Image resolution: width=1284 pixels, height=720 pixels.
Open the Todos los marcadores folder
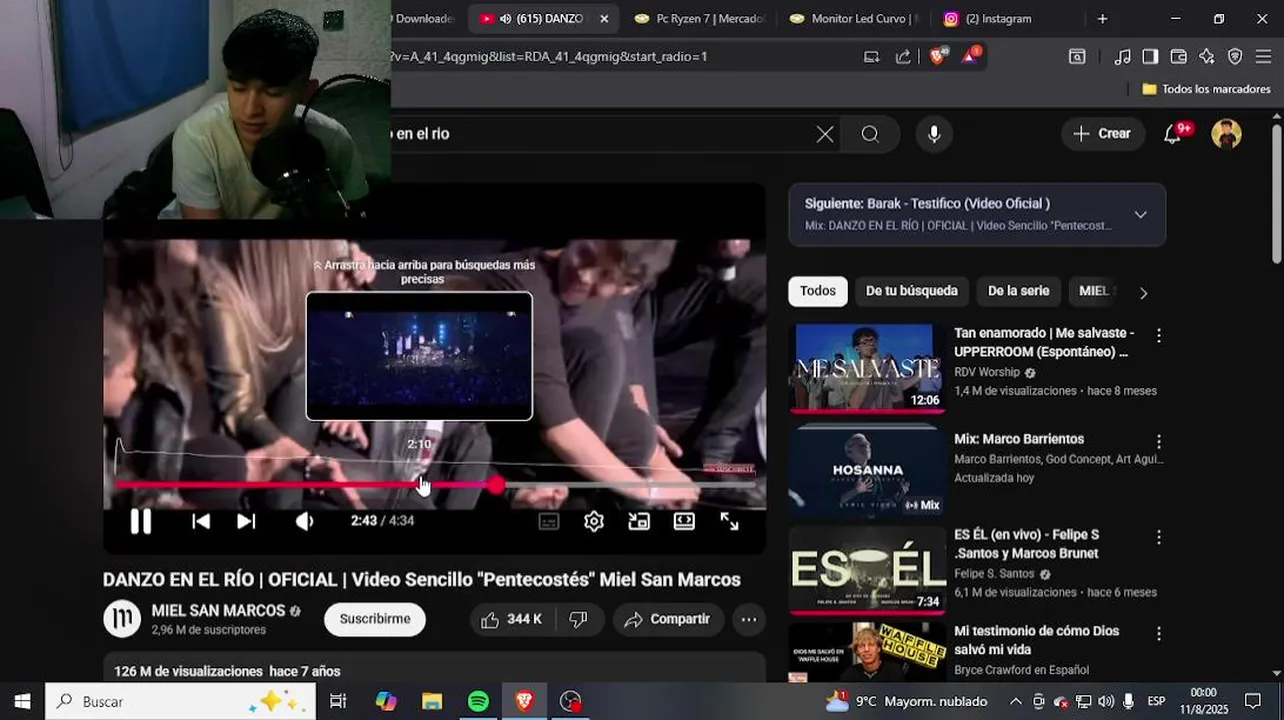tap(1206, 89)
